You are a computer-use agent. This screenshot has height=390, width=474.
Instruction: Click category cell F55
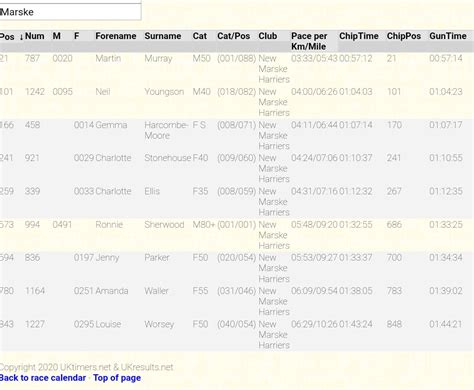point(200,291)
